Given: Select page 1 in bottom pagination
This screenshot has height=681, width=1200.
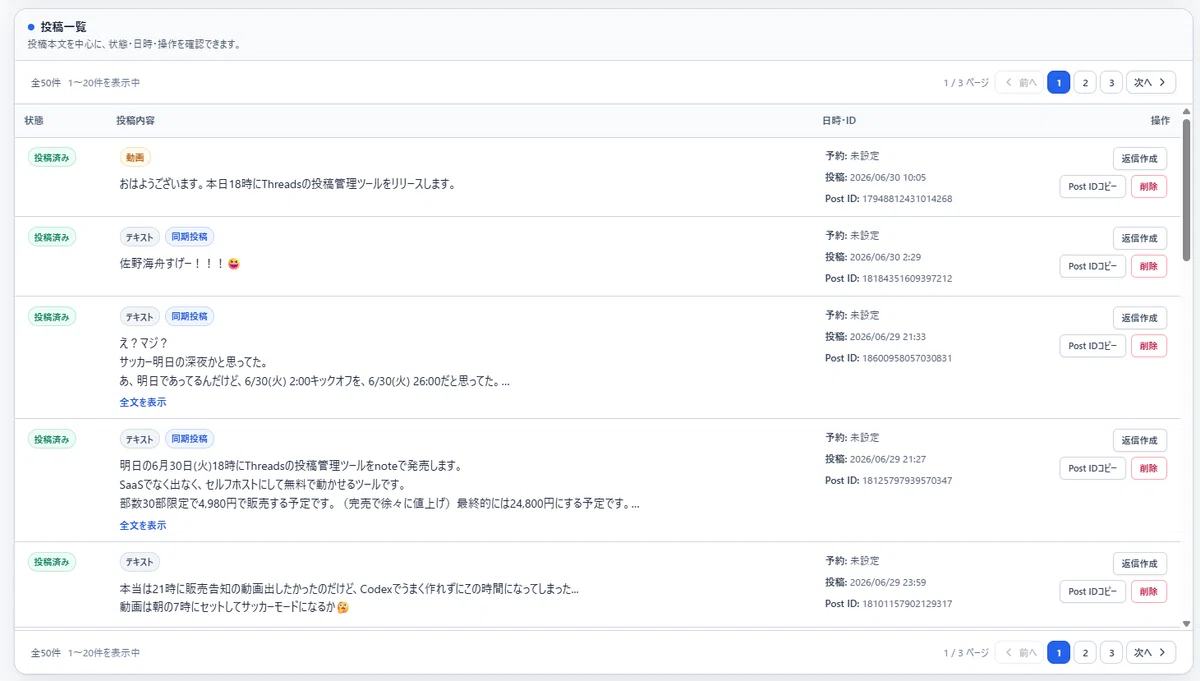Looking at the screenshot, I should click(x=1059, y=653).
